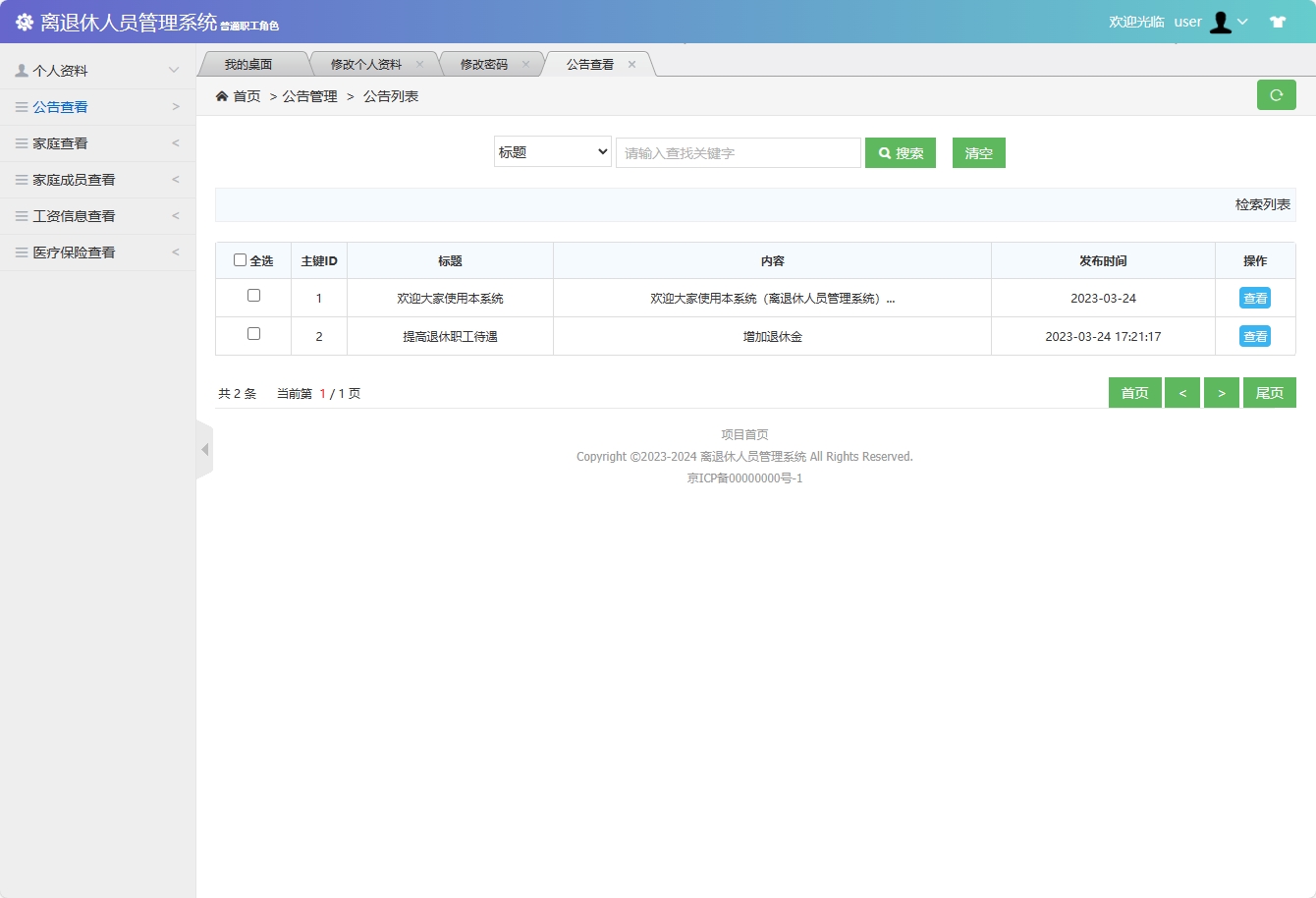Check the checkbox for 提高退休职工待遇 row

click(252, 335)
